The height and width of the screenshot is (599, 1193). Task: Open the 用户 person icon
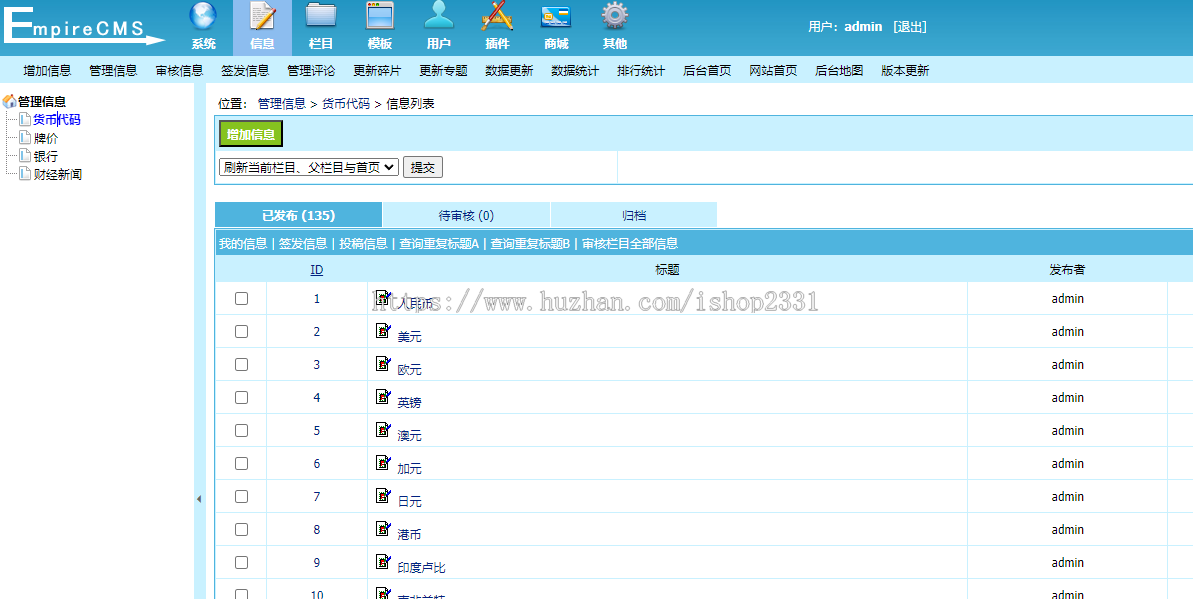(x=439, y=17)
